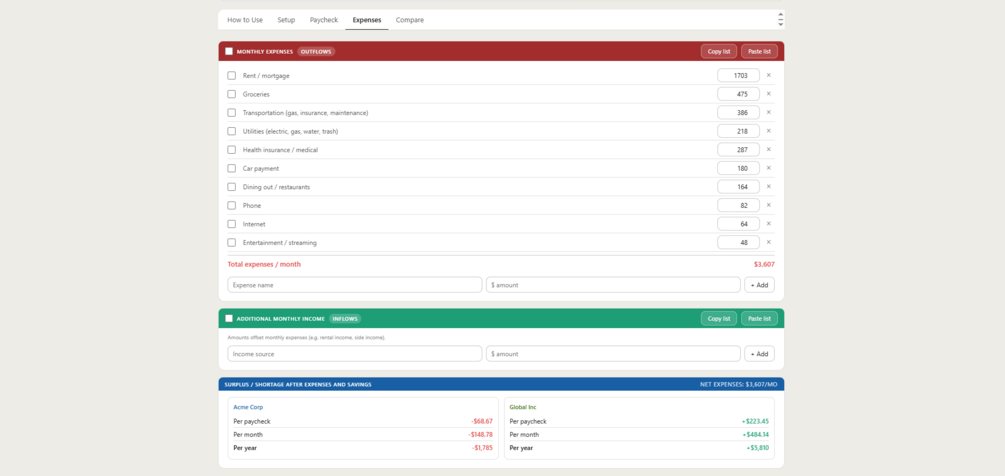The width and height of the screenshot is (1005, 476).
Task: Edit the Entertainment / streaming amount 48
Action: [x=738, y=243]
